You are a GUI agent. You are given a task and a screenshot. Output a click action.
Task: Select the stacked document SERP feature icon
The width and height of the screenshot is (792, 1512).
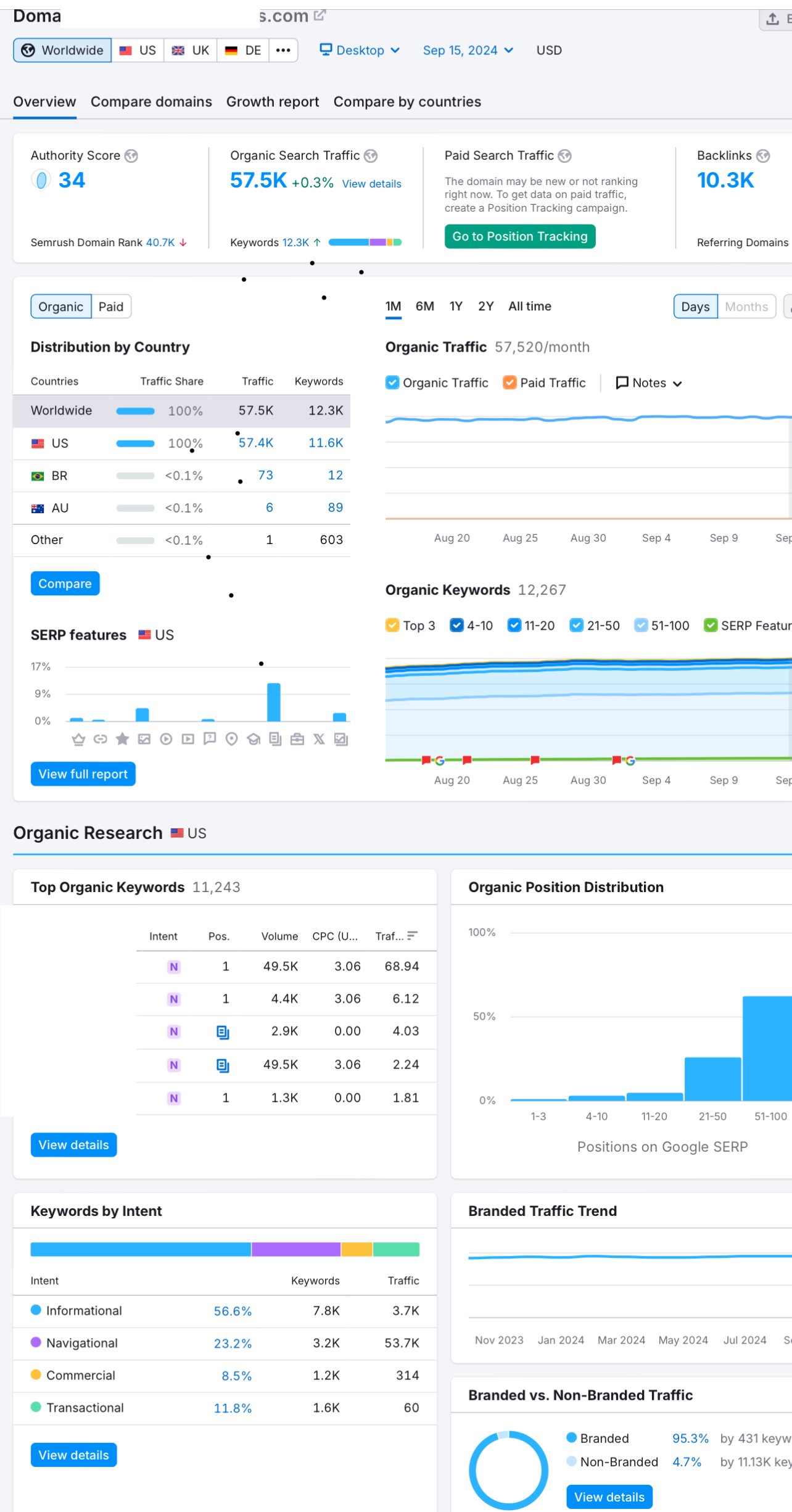pos(276,739)
